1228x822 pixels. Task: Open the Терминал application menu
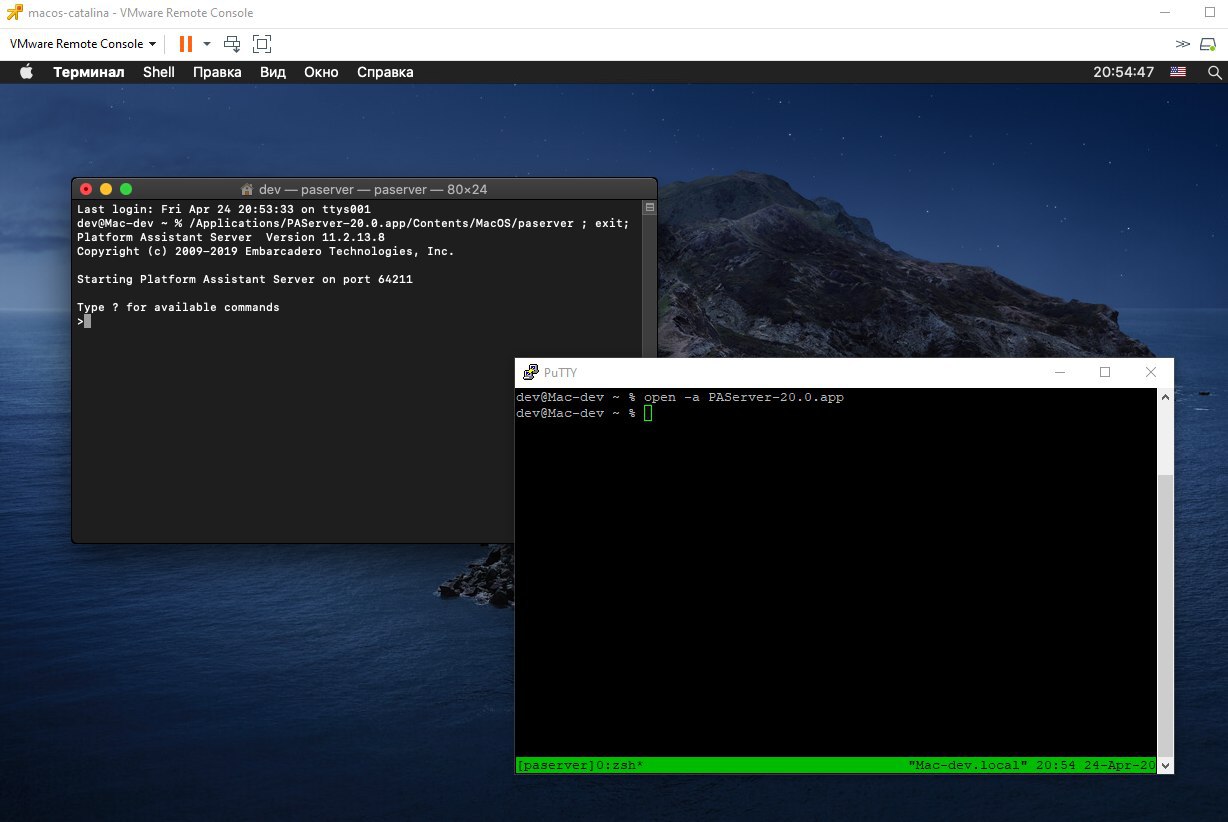tap(89, 72)
